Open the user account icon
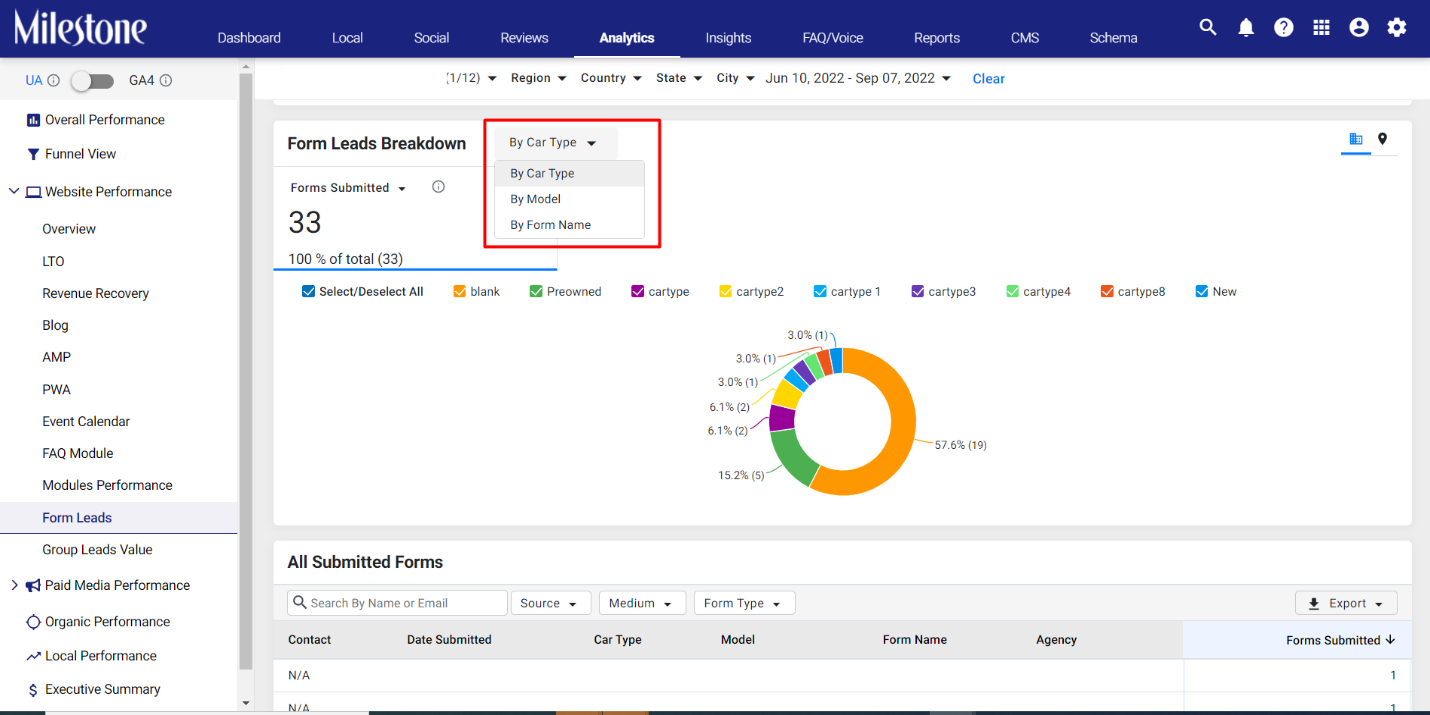The image size is (1430, 715). click(1359, 28)
